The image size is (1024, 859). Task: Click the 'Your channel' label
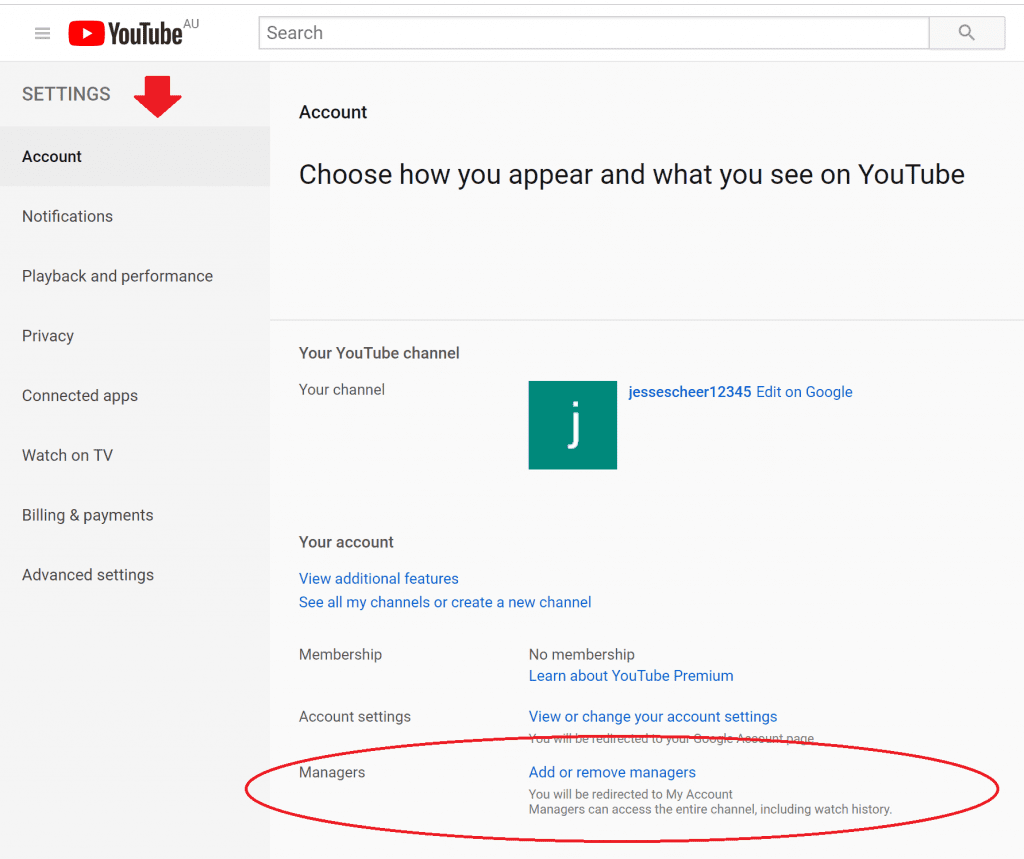(x=342, y=390)
